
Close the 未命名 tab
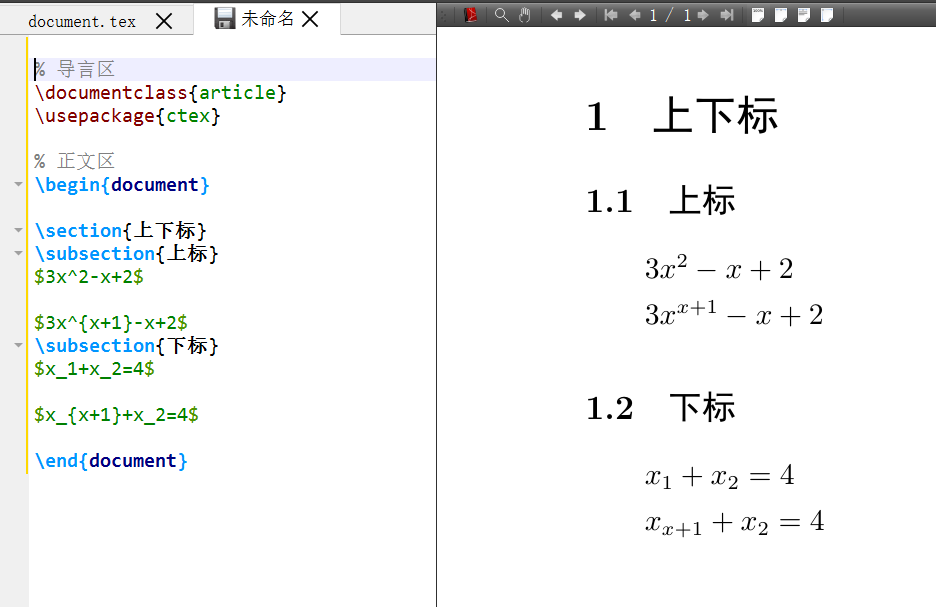tap(310, 19)
